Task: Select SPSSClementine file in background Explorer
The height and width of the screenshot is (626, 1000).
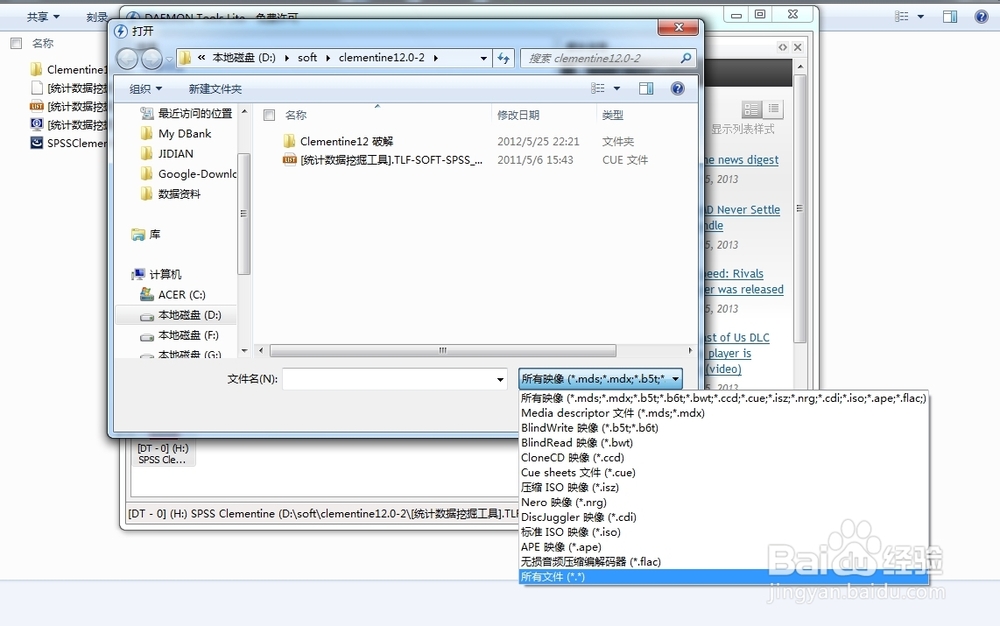Action: [x=68, y=143]
